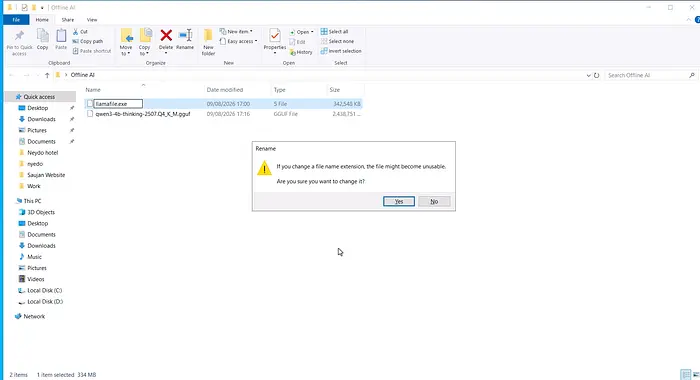Select the qwen3-4b-thinking-2507.Q4_K_M.gguf file
This screenshot has width=700, height=380.
143,114
